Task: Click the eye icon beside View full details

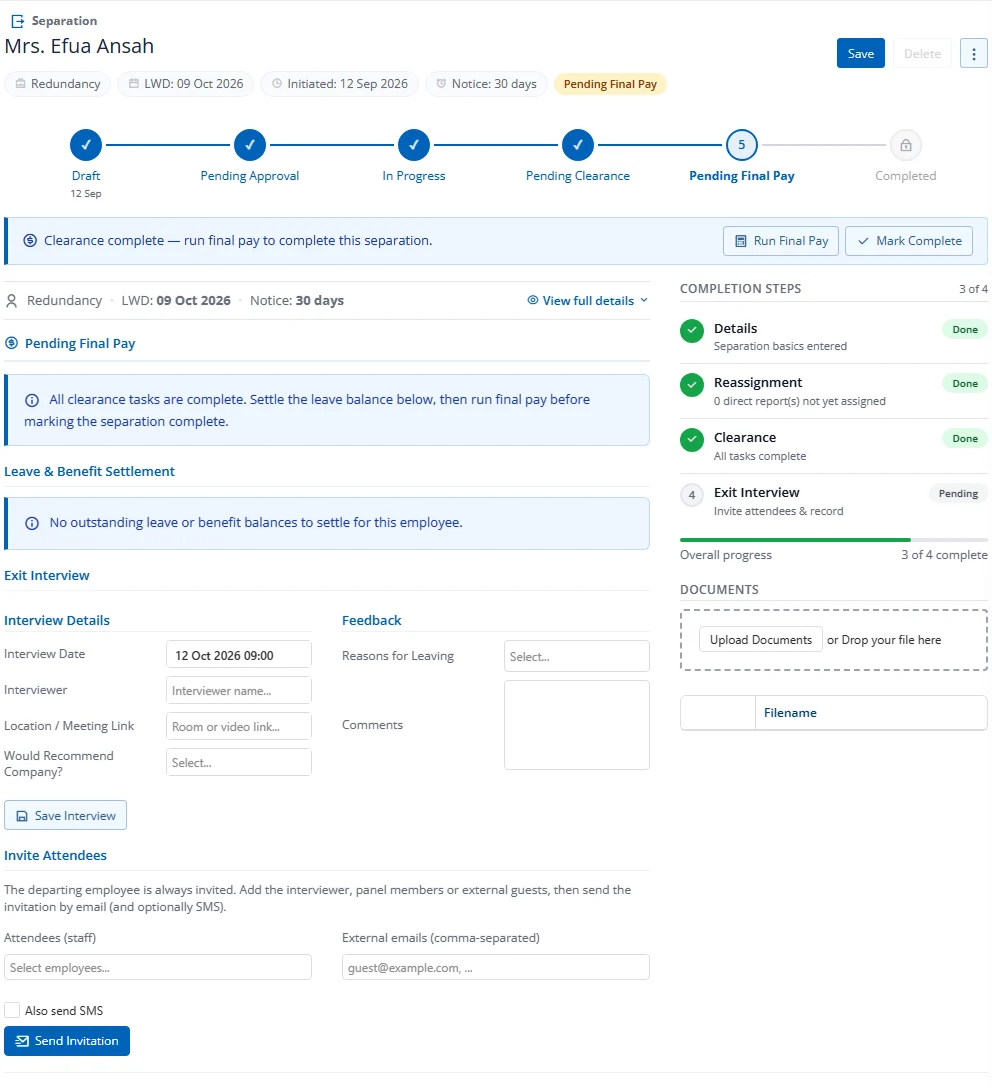Action: (x=533, y=300)
